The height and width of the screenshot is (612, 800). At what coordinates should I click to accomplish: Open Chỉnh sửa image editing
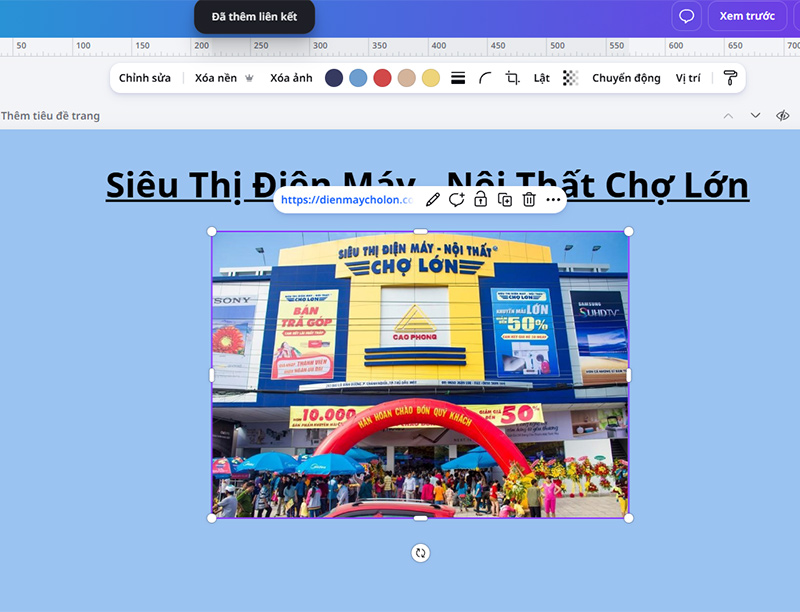tap(145, 78)
